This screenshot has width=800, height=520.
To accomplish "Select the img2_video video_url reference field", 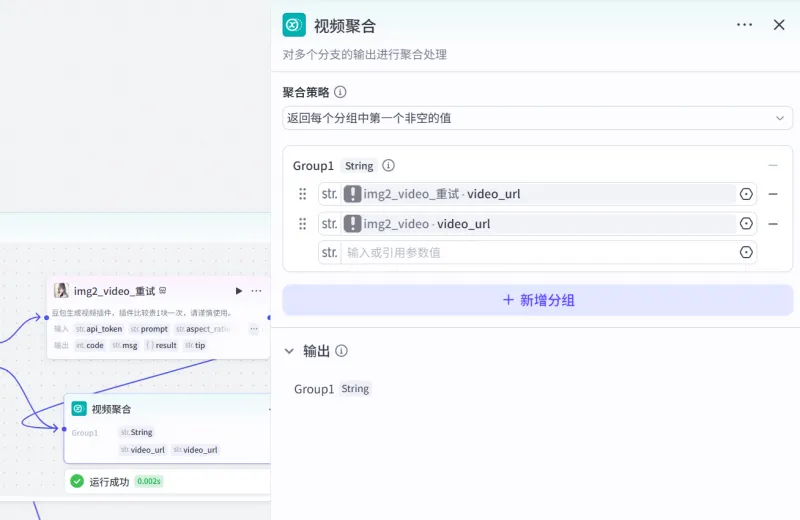I will pos(537,224).
